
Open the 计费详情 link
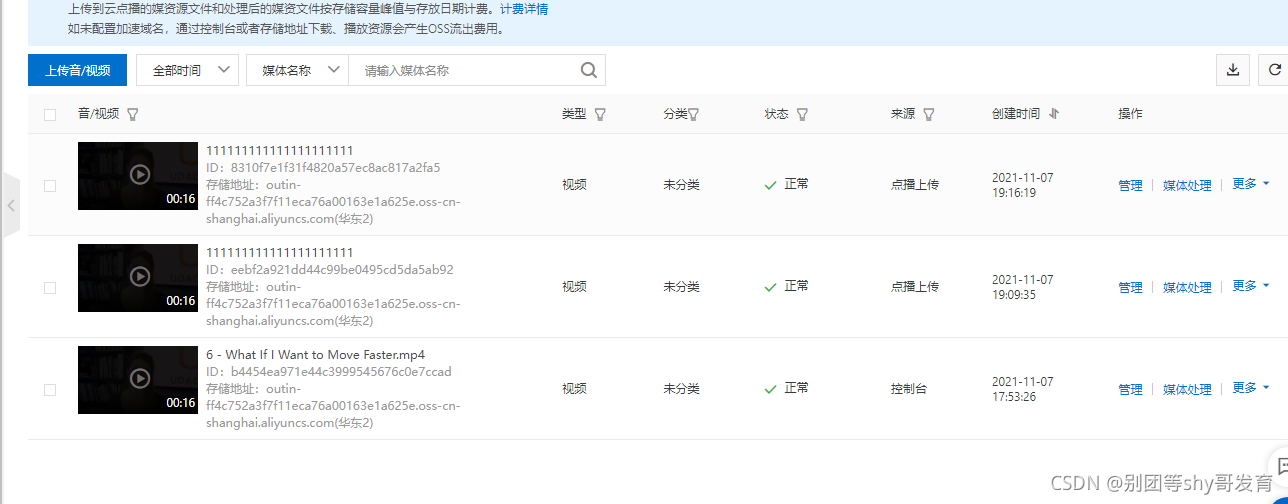tap(524, 9)
